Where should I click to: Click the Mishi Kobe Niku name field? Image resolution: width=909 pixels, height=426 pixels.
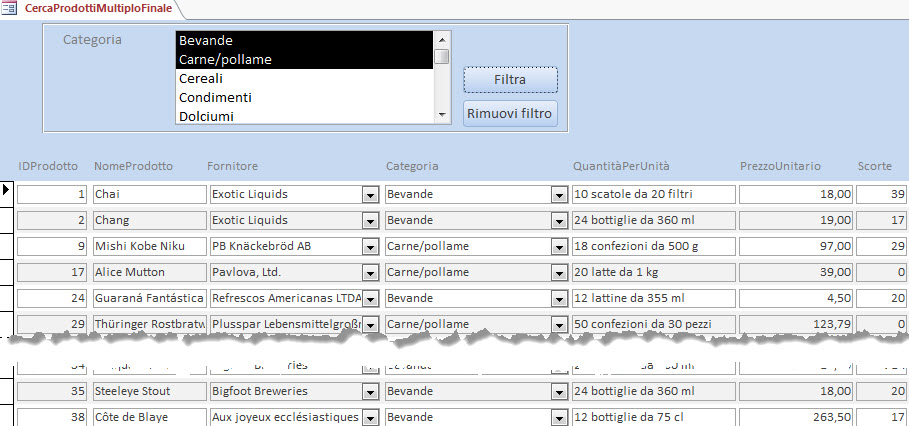(x=150, y=247)
